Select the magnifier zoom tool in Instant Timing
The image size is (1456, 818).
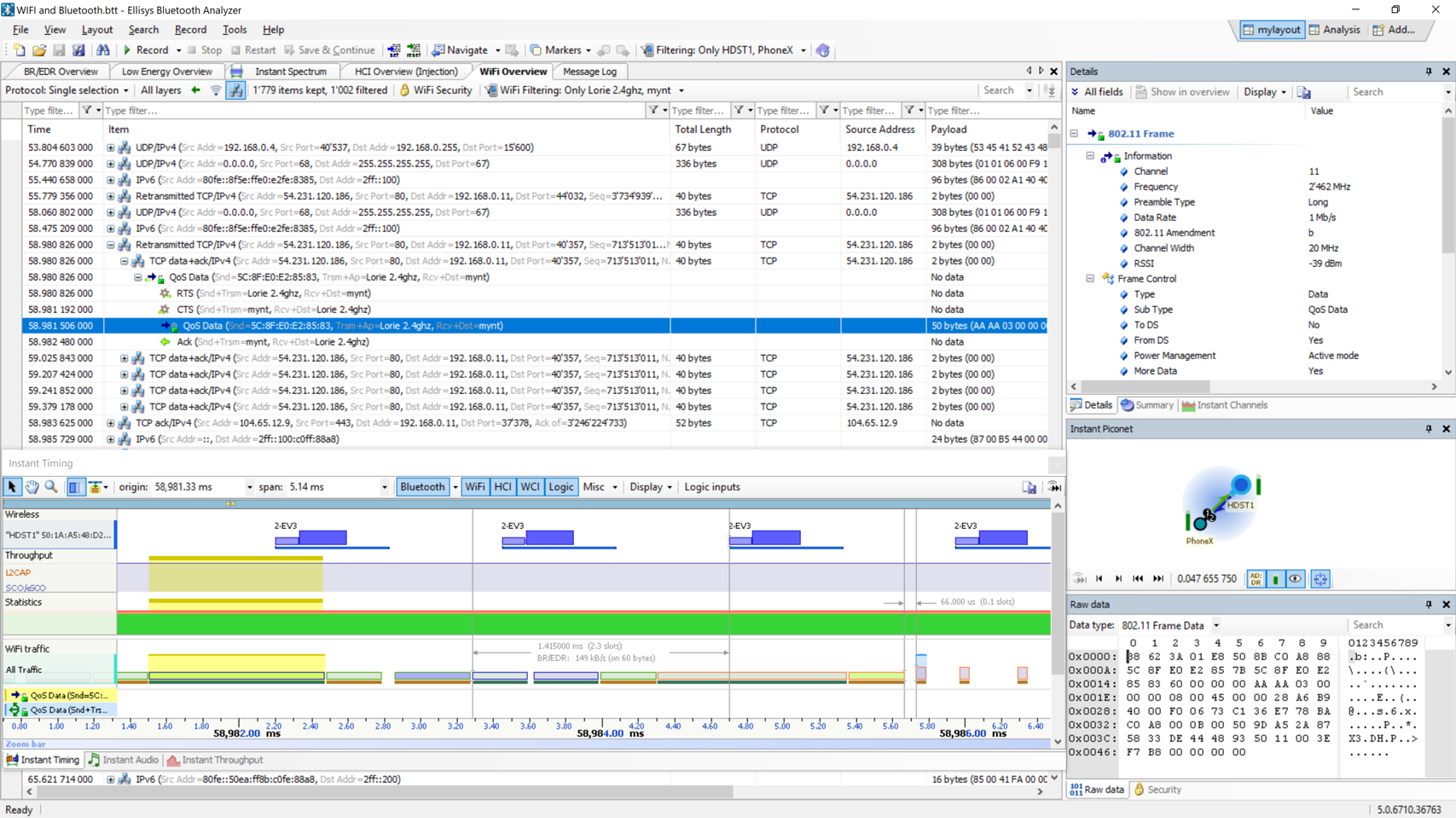[x=51, y=487]
